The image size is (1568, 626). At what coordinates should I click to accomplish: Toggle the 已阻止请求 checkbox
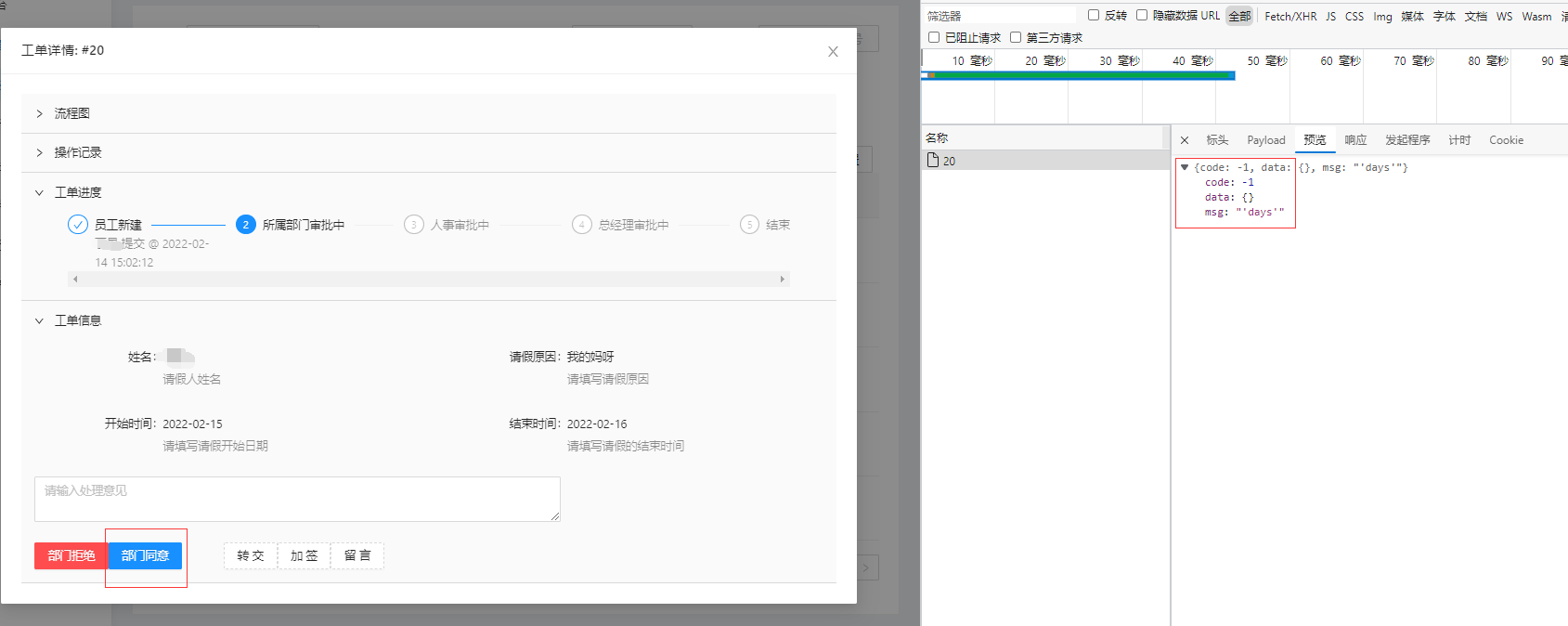pos(934,37)
